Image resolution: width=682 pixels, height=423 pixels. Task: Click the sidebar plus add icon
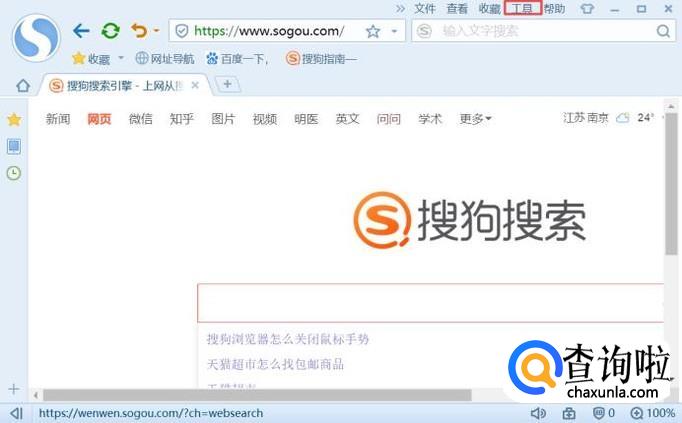point(14,389)
